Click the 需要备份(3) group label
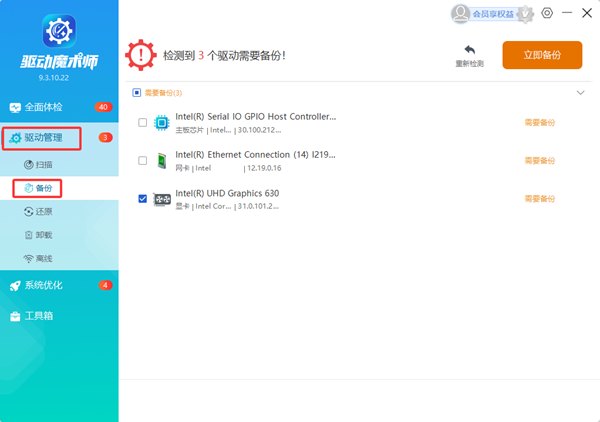Image resolution: width=600 pixels, height=422 pixels. click(163, 93)
